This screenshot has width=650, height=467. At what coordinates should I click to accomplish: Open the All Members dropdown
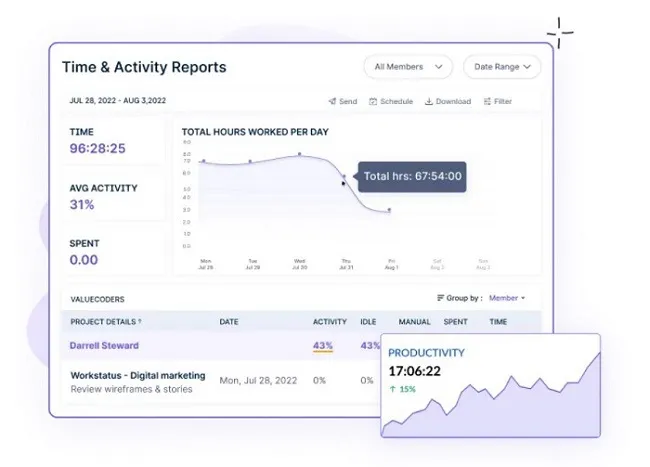408,67
